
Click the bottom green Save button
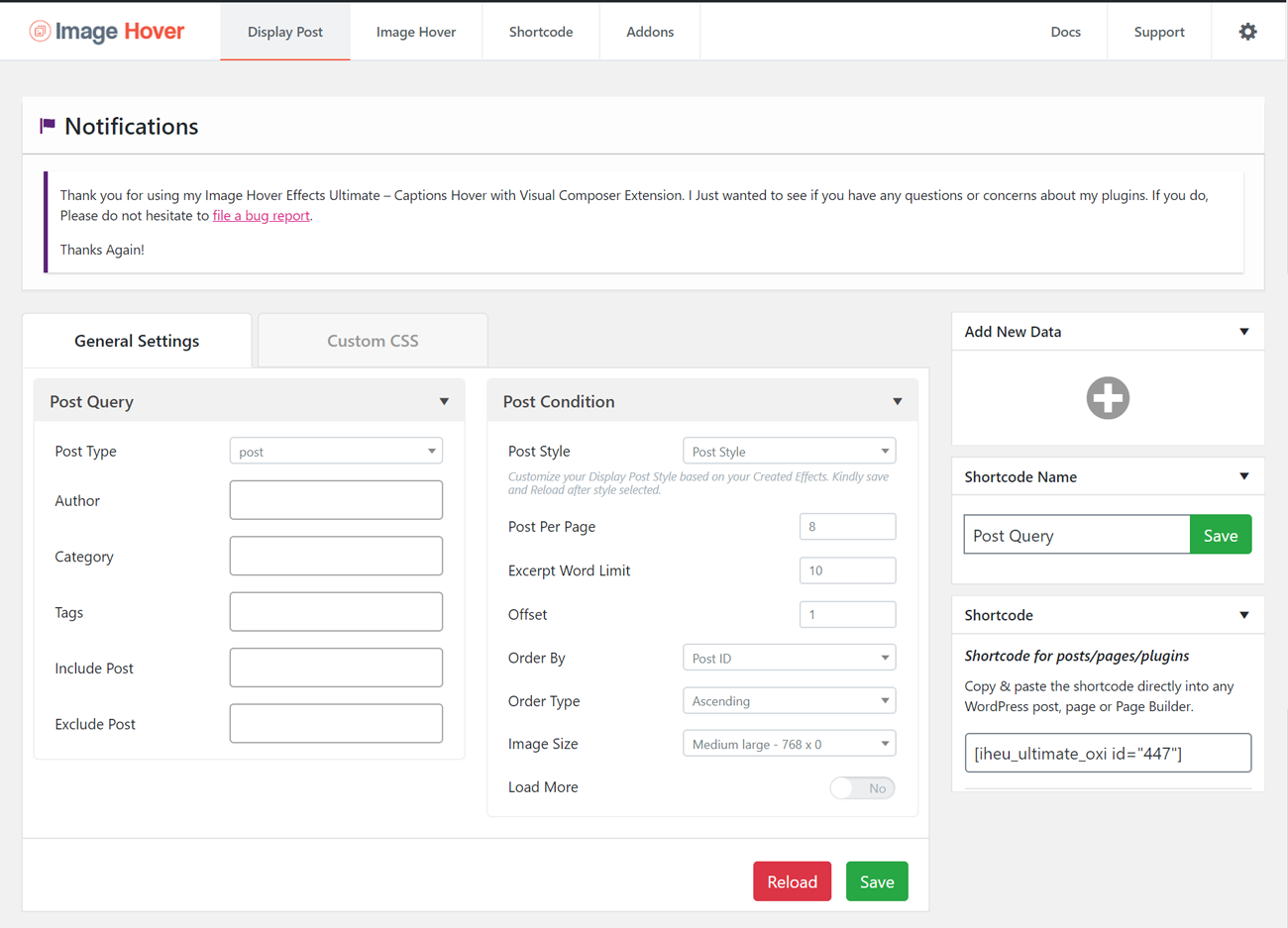877,881
